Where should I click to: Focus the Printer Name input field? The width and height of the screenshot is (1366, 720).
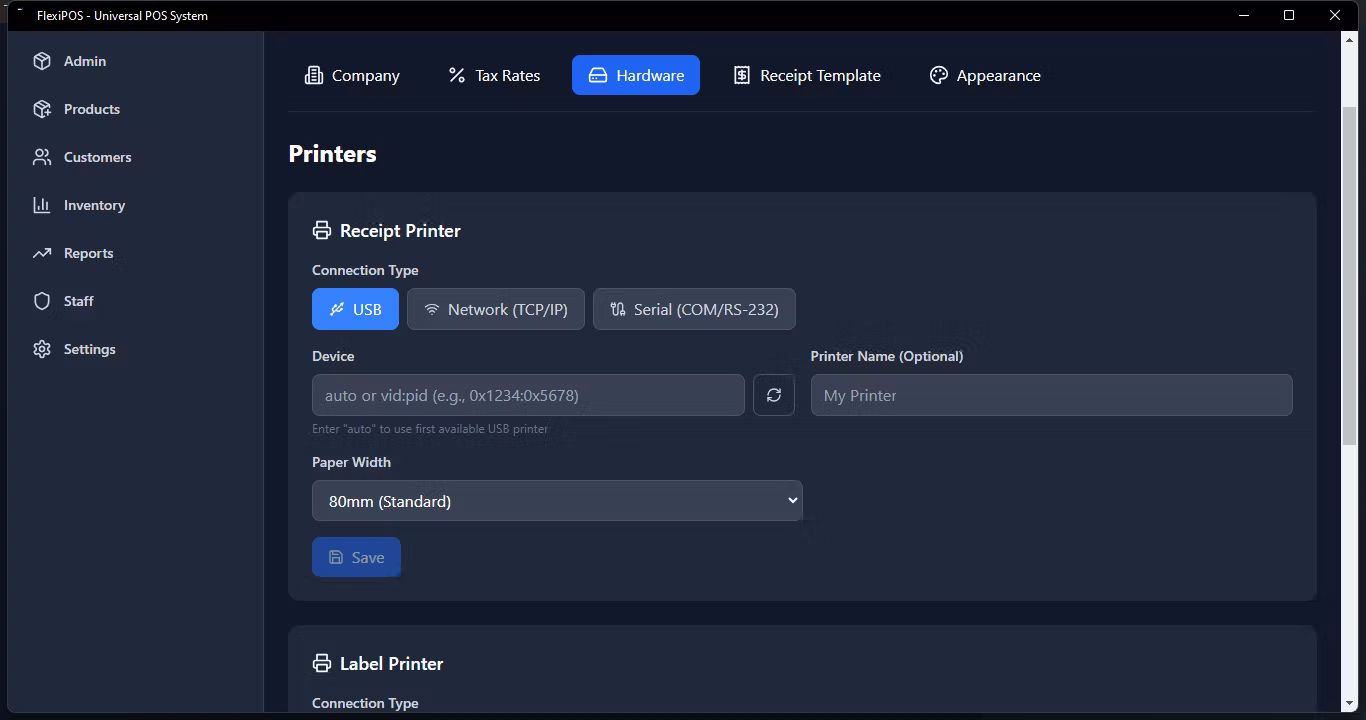[1051, 395]
